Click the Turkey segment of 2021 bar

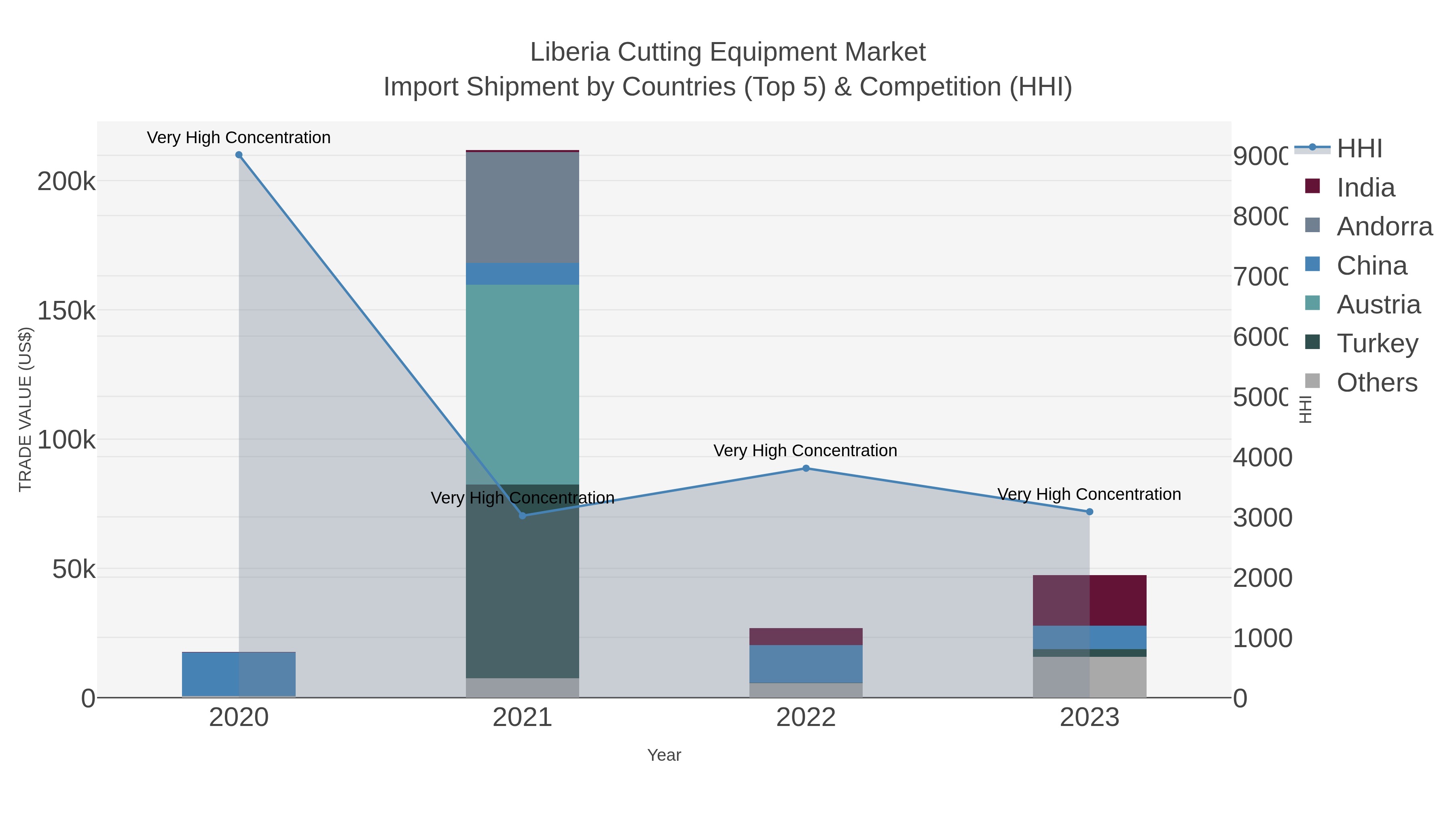tap(522, 581)
